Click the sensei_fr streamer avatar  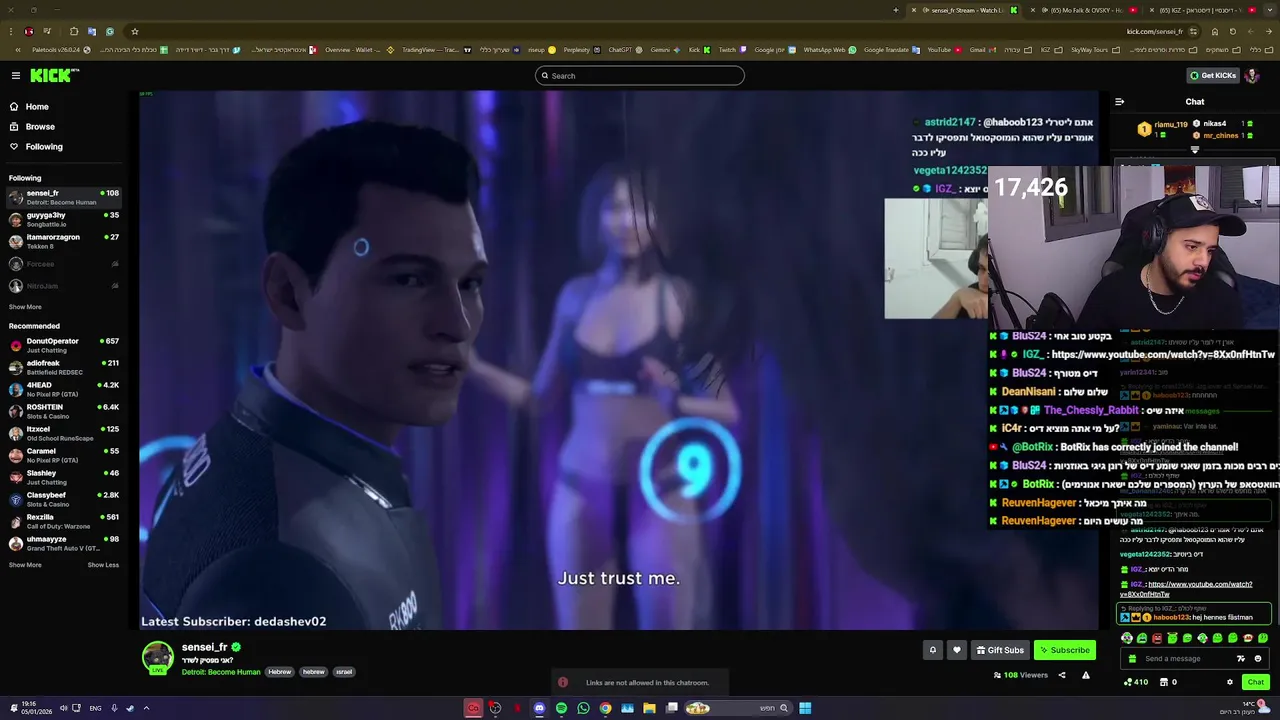(157, 657)
